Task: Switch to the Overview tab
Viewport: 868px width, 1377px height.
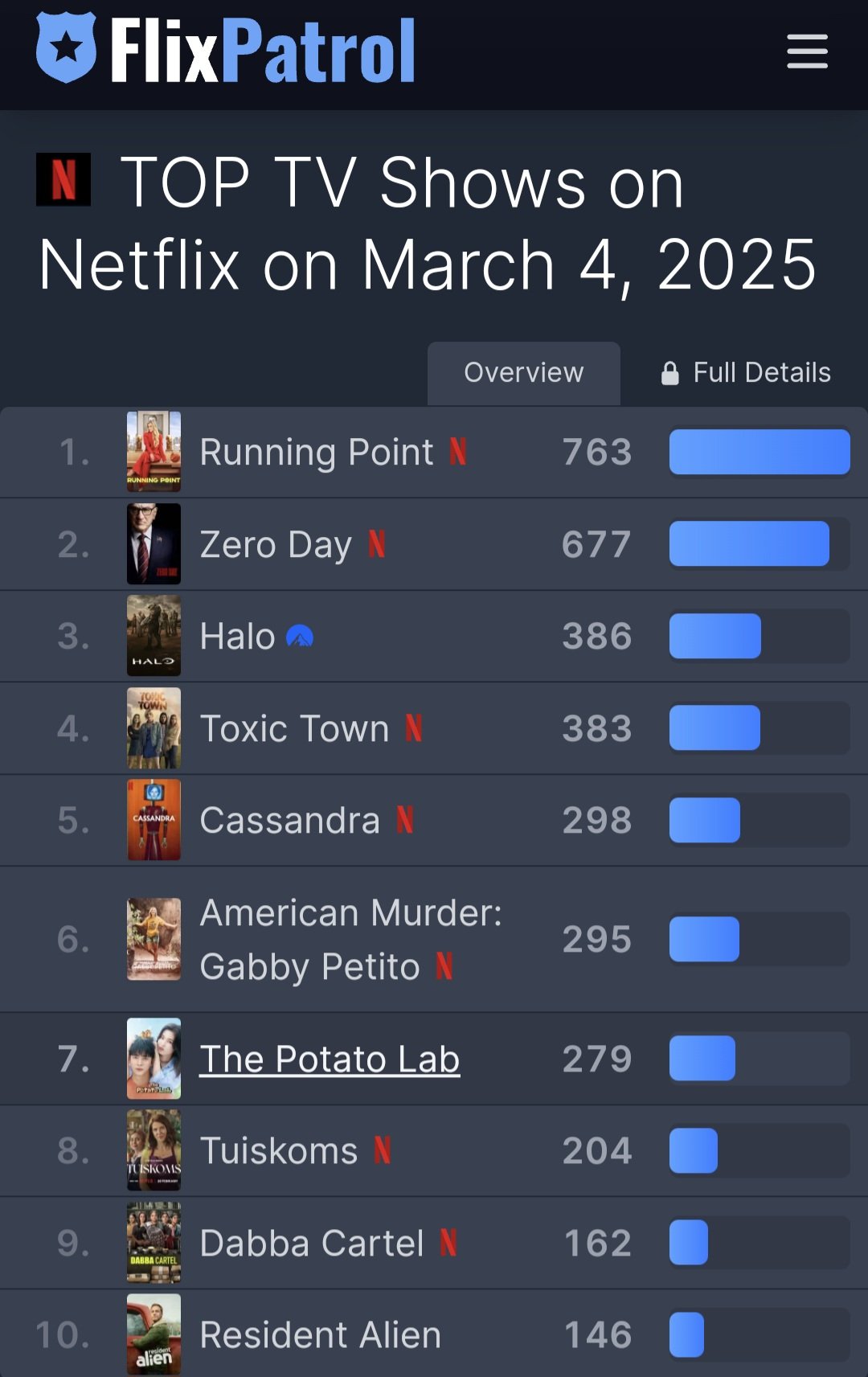Action: pos(524,373)
